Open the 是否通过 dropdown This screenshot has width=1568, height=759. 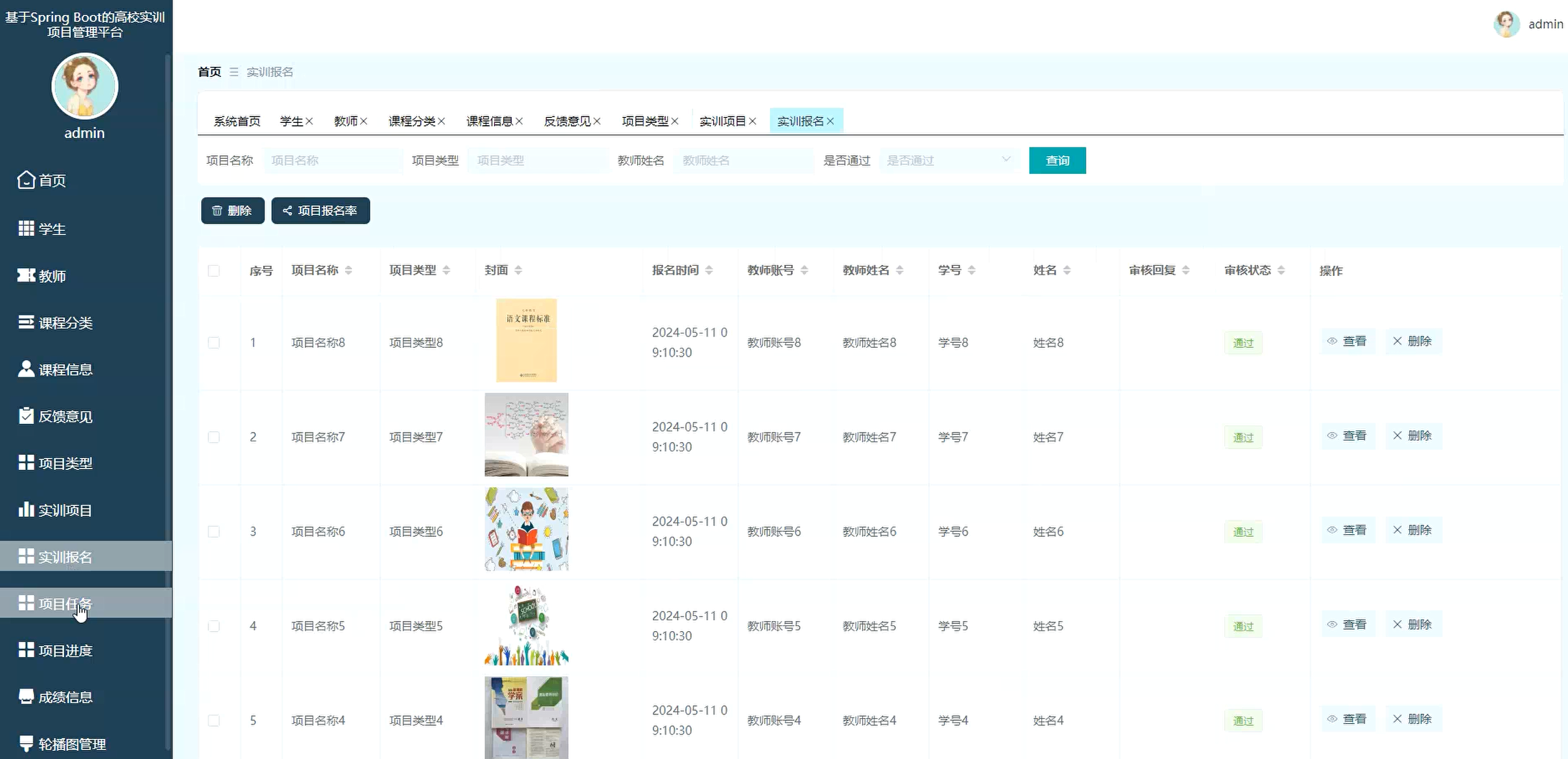pos(948,160)
